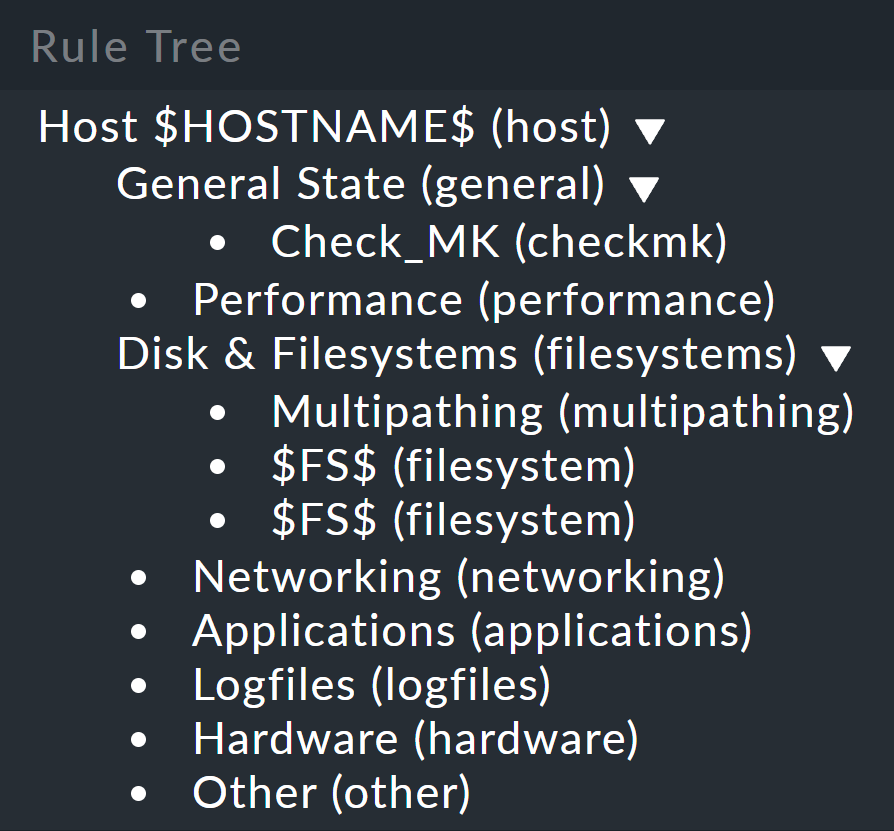Select the first $FS$ filesystem entry
This screenshot has height=831, width=894.
[452, 465]
